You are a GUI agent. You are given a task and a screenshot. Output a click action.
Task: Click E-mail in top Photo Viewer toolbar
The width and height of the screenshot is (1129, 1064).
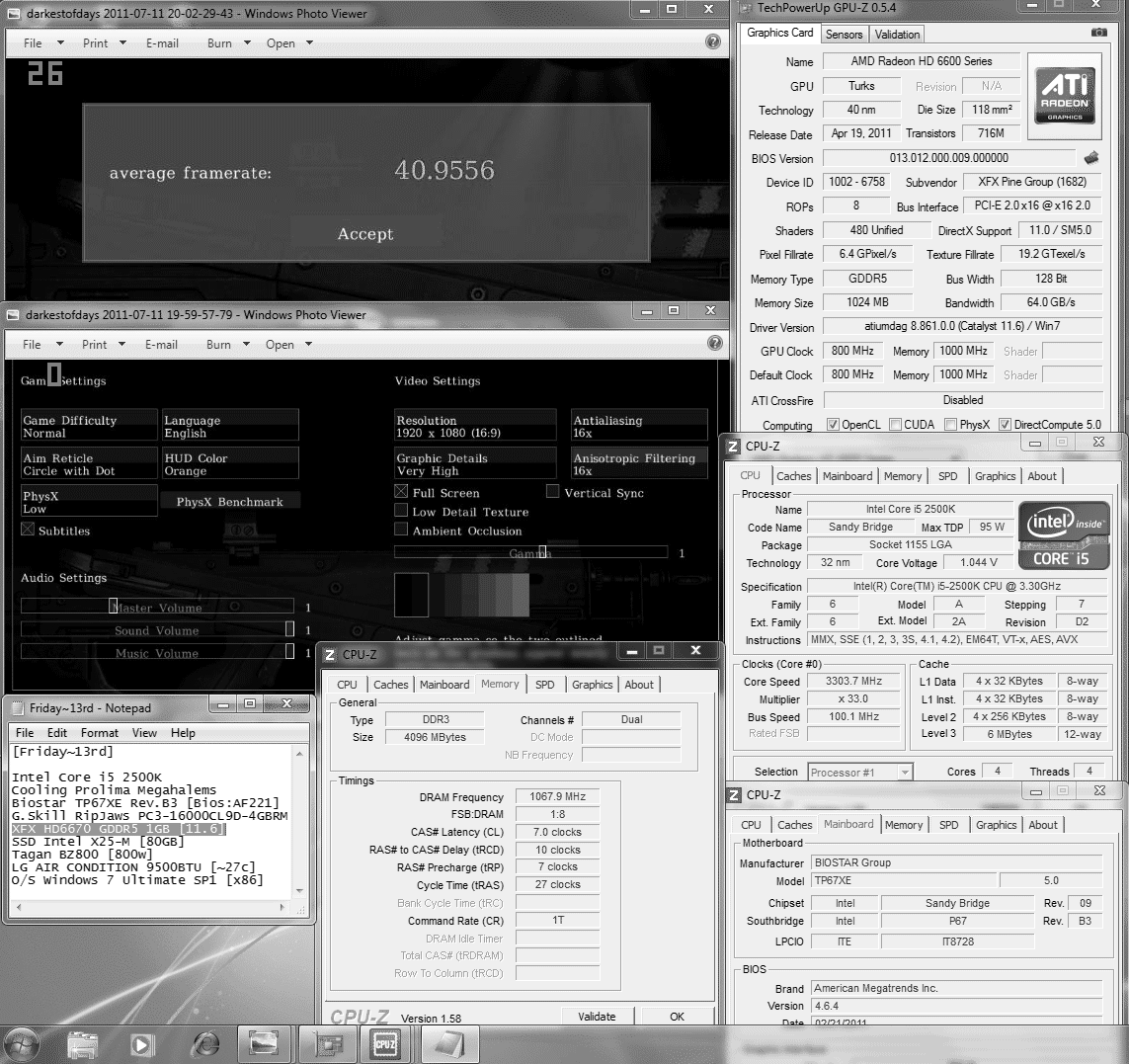(x=162, y=43)
